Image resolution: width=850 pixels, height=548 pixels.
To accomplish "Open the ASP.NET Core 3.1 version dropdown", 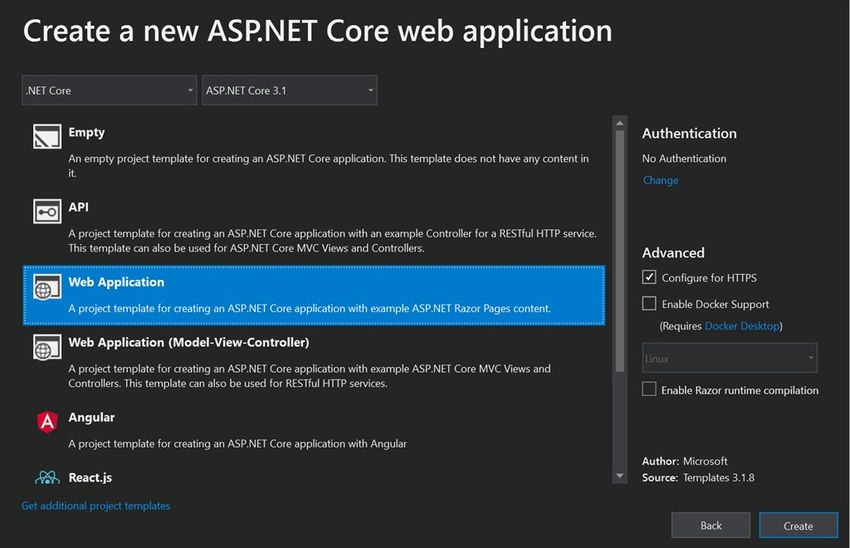I will (x=289, y=90).
